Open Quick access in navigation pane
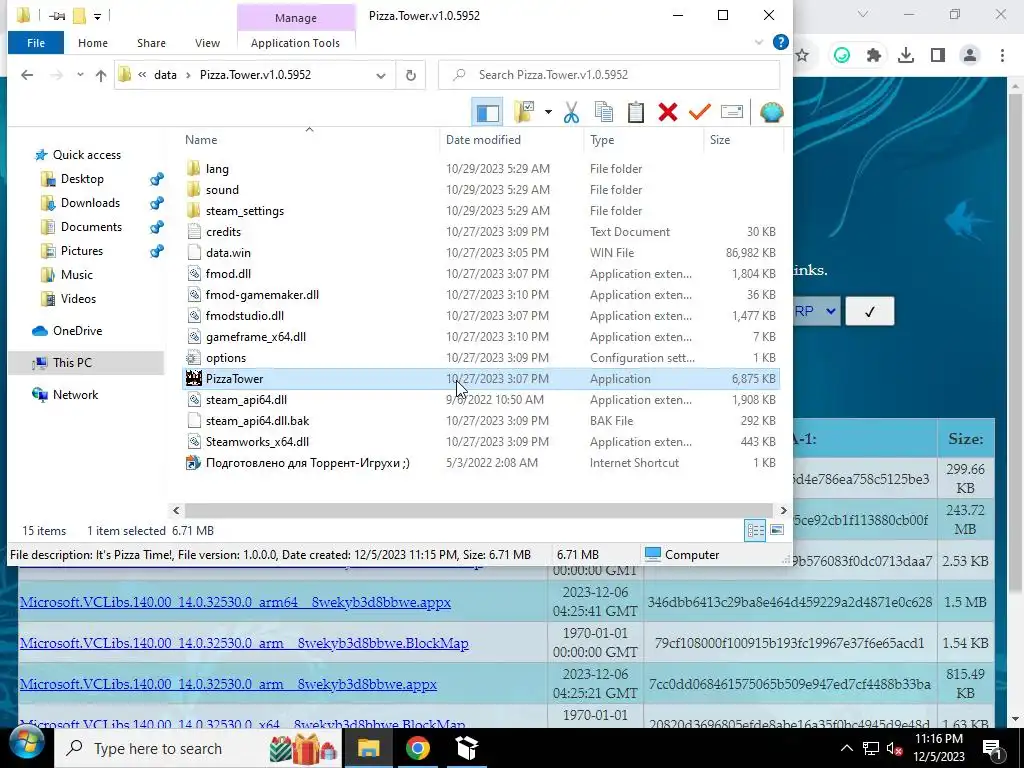Screen dimensions: 1024x768 pyautogui.click(x=87, y=155)
